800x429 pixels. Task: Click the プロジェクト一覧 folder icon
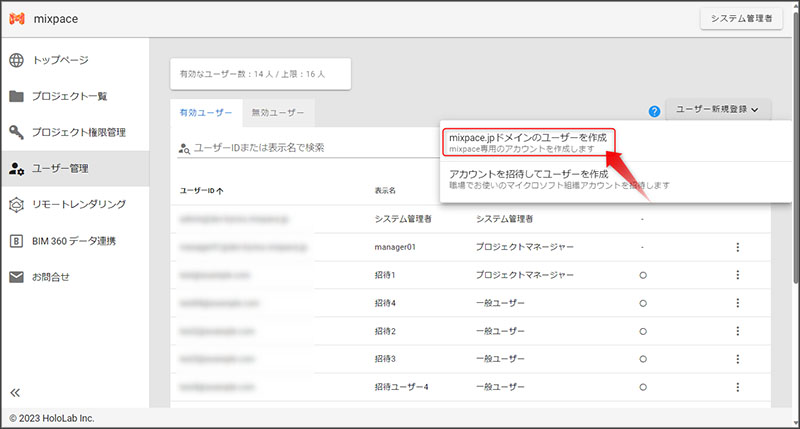pyautogui.click(x=16, y=96)
